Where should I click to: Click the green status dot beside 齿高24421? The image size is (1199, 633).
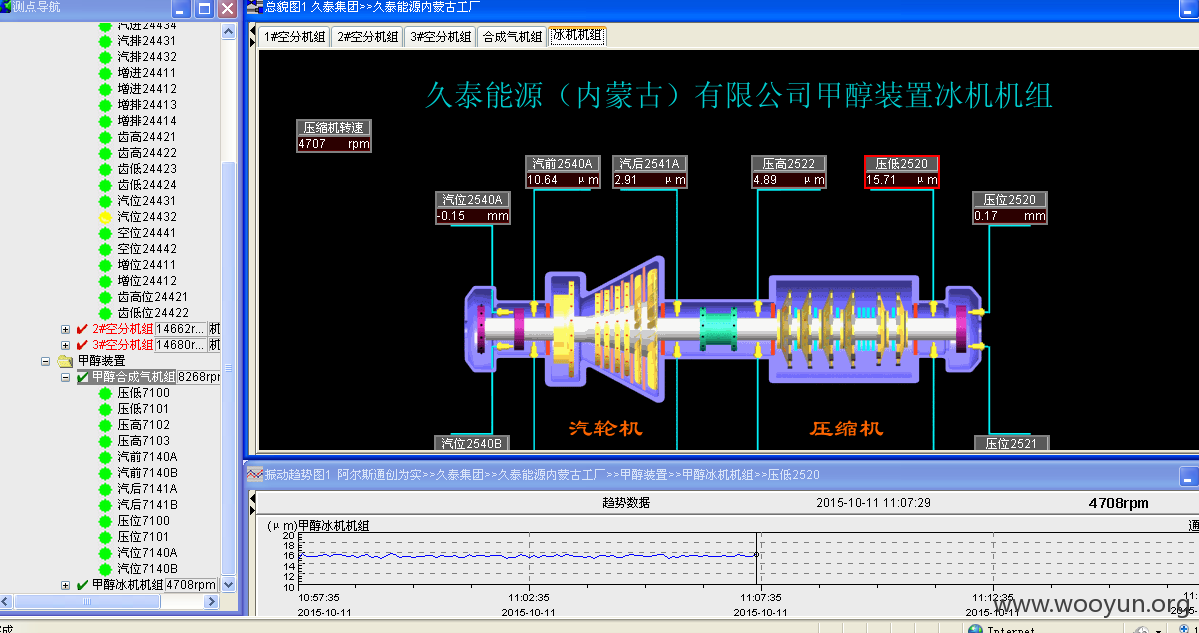coord(106,137)
